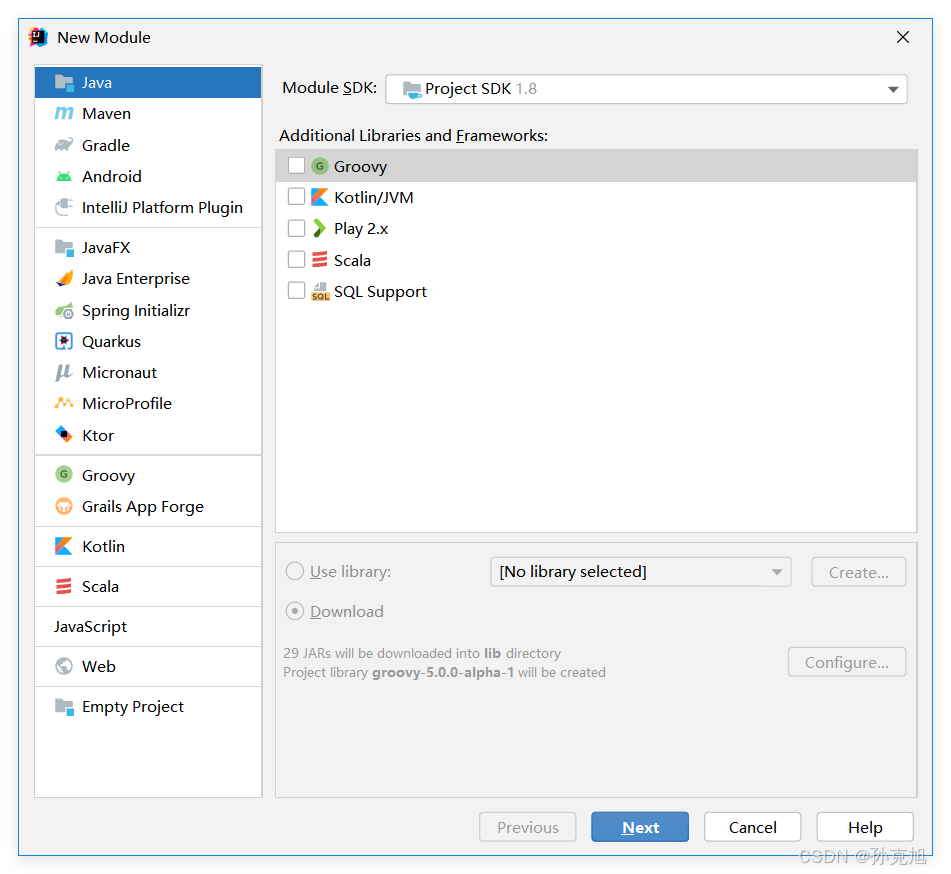Click the Web globe icon

pos(64,666)
